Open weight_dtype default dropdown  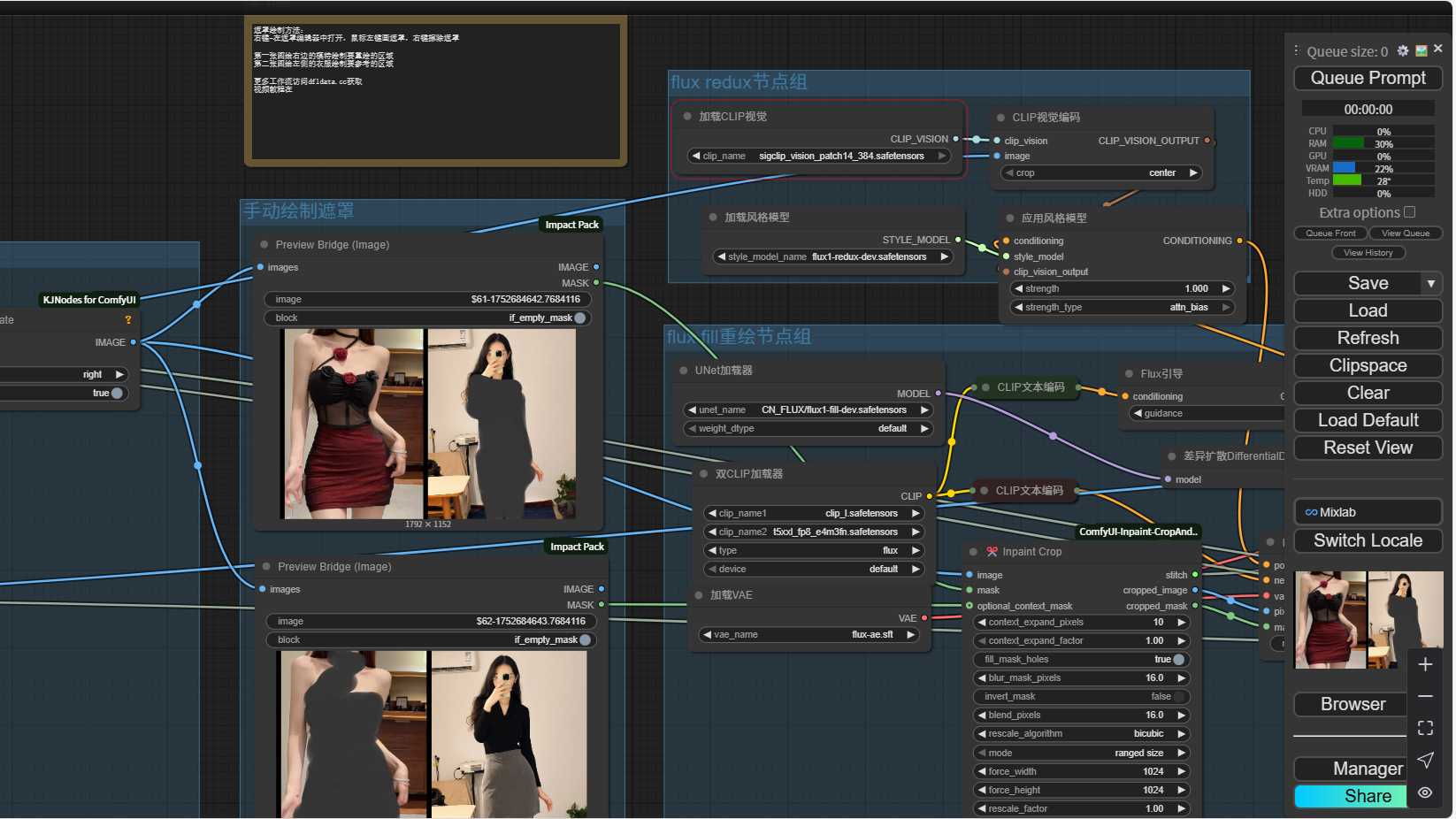click(808, 428)
